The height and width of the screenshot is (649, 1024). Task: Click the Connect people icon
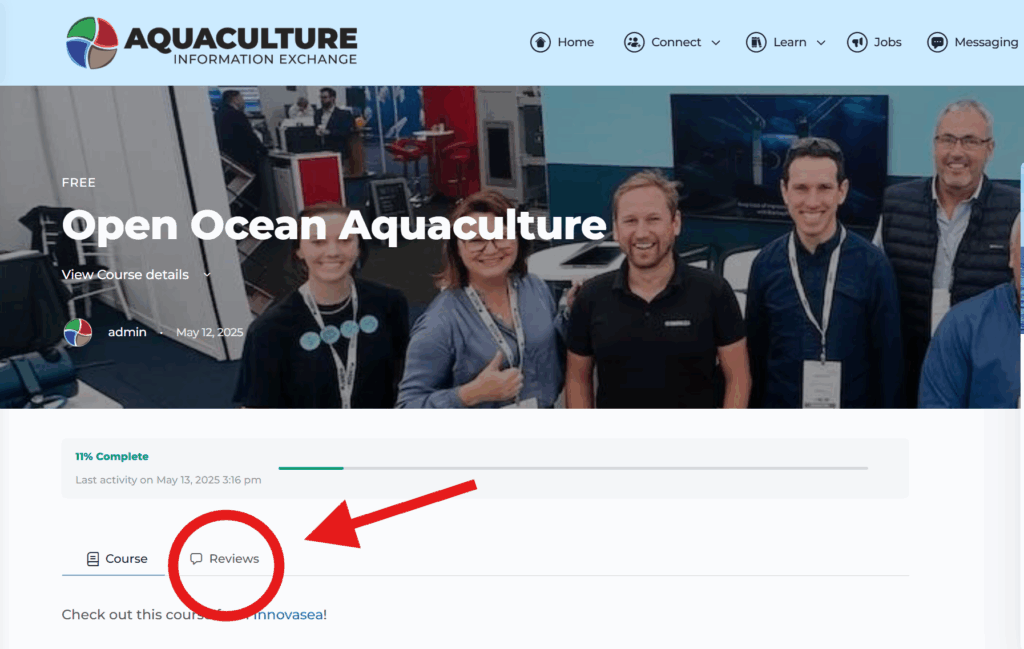pos(633,42)
